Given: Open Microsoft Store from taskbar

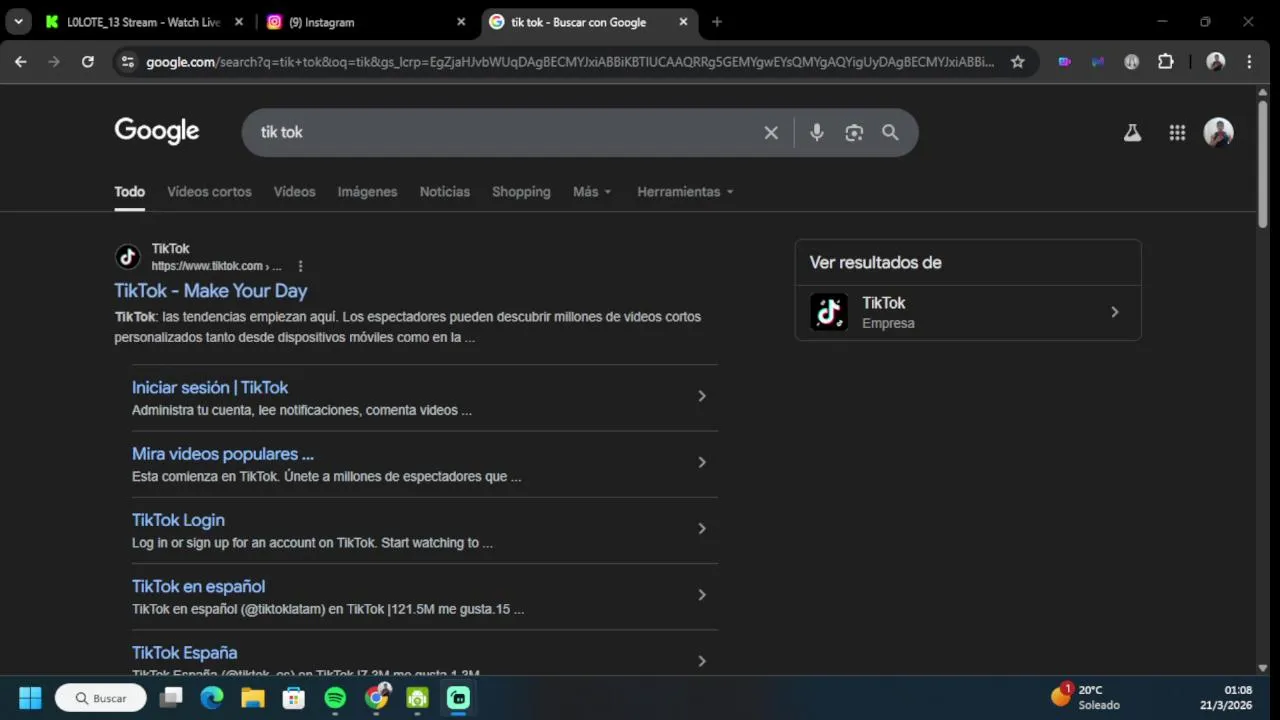Looking at the screenshot, I should 294,698.
